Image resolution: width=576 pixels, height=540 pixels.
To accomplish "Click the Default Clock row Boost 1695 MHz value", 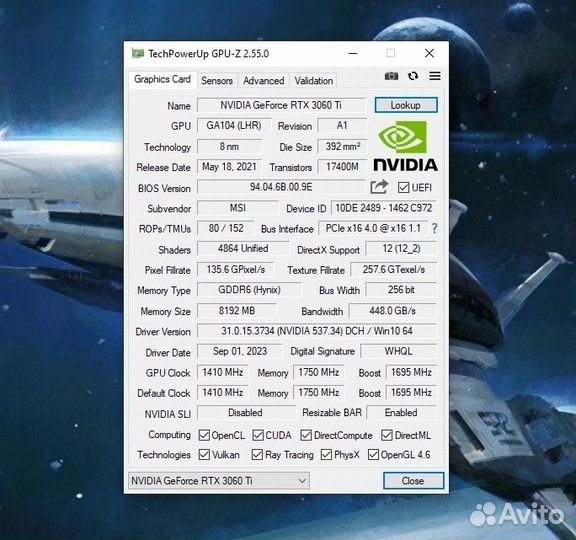I will click(411, 393).
